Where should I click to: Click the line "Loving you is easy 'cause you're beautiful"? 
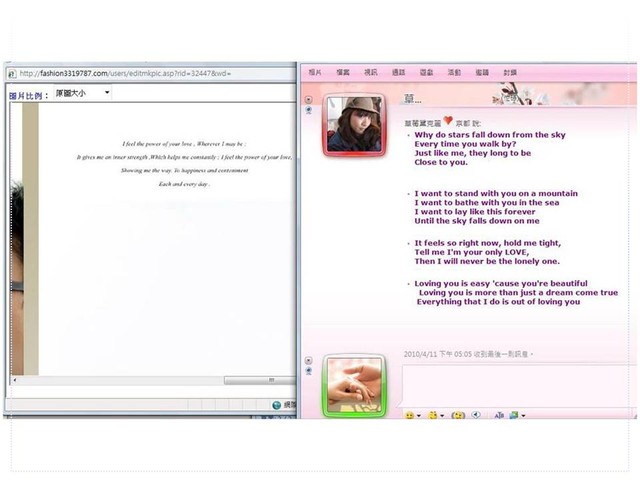pyautogui.click(x=501, y=283)
